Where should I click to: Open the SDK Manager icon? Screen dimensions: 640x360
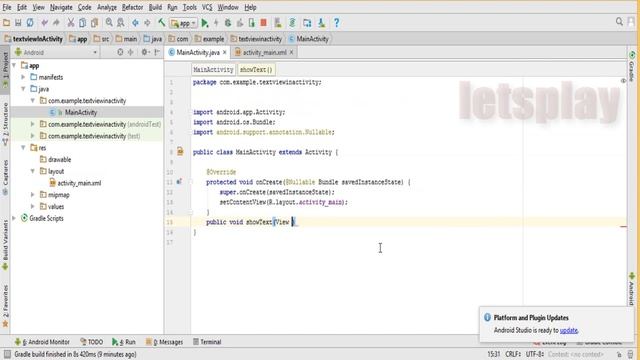pyautogui.click(x=322, y=23)
